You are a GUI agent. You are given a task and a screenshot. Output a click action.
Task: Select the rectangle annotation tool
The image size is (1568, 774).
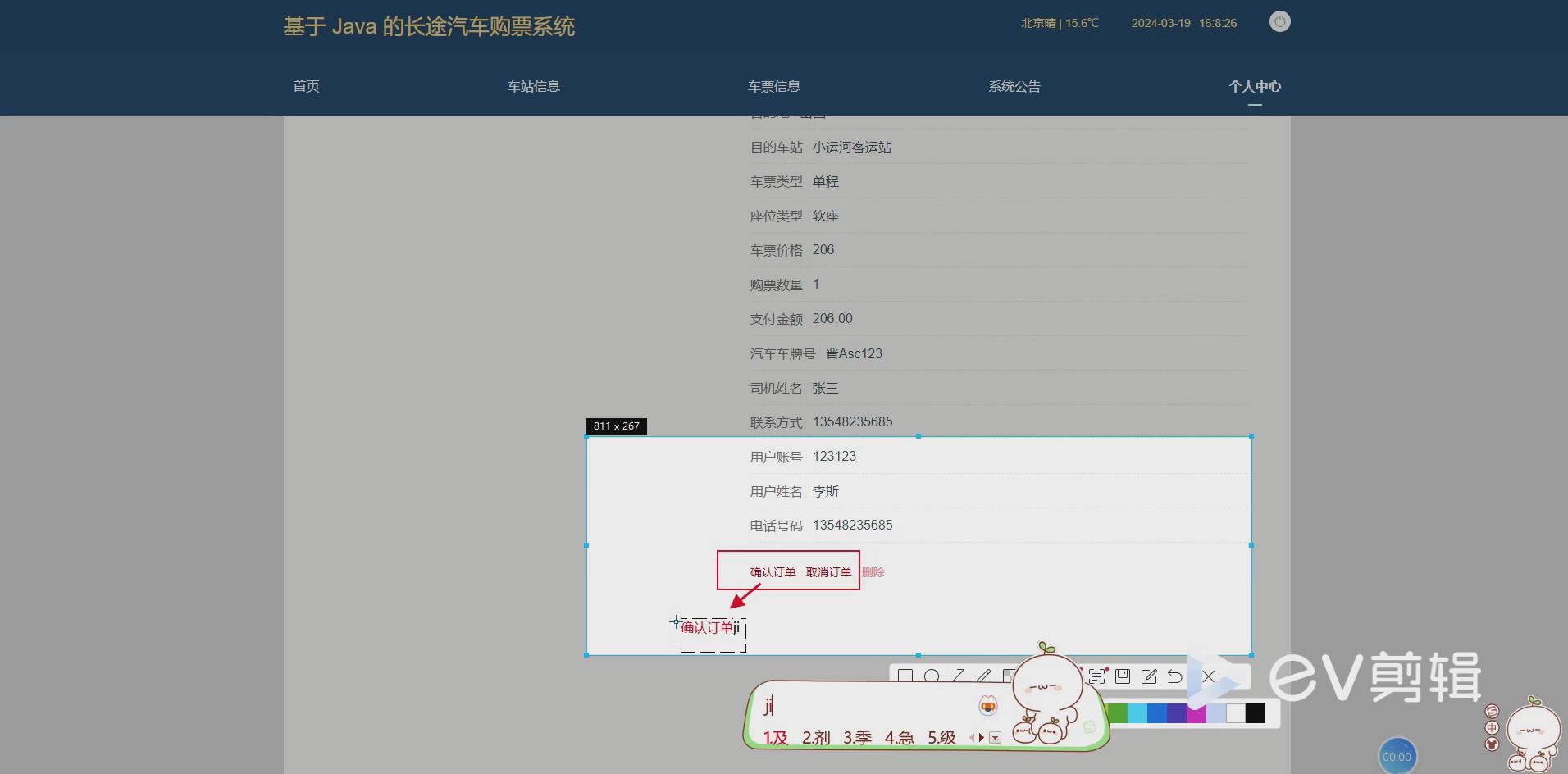905,676
